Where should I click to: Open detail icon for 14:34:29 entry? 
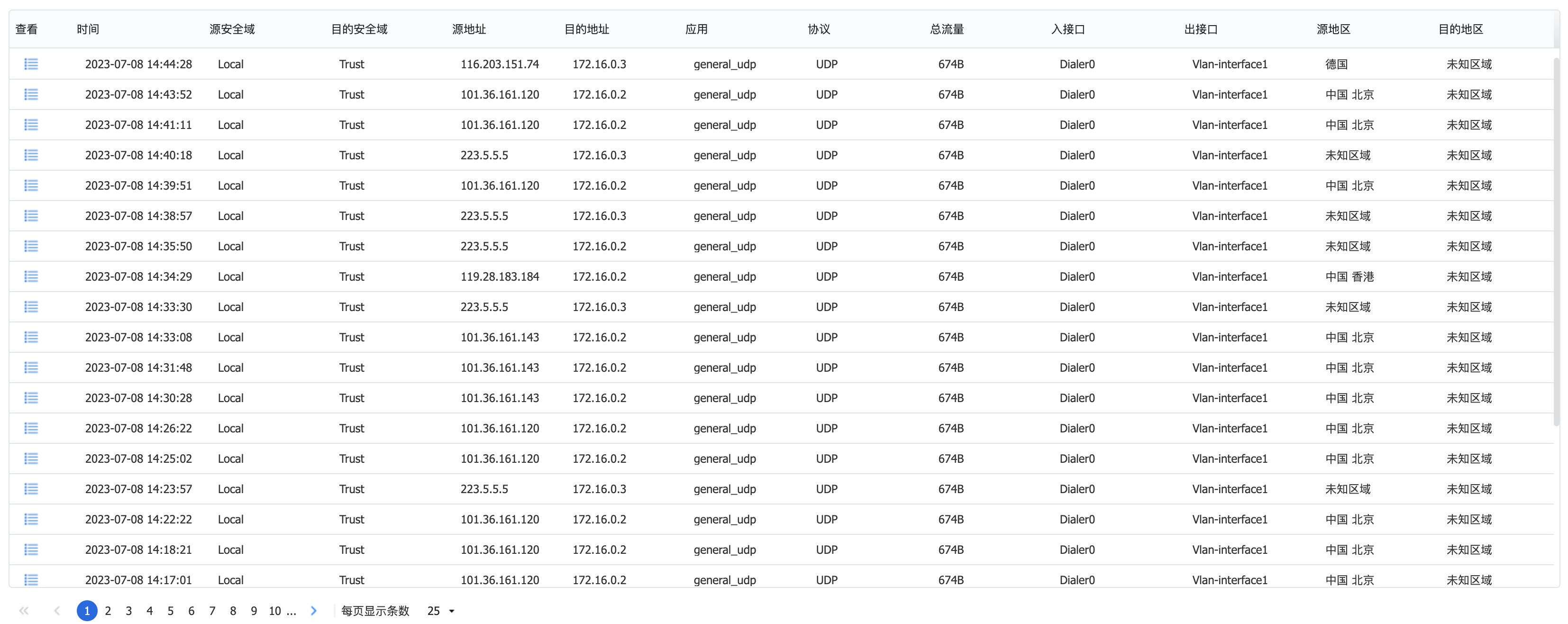tap(31, 276)
